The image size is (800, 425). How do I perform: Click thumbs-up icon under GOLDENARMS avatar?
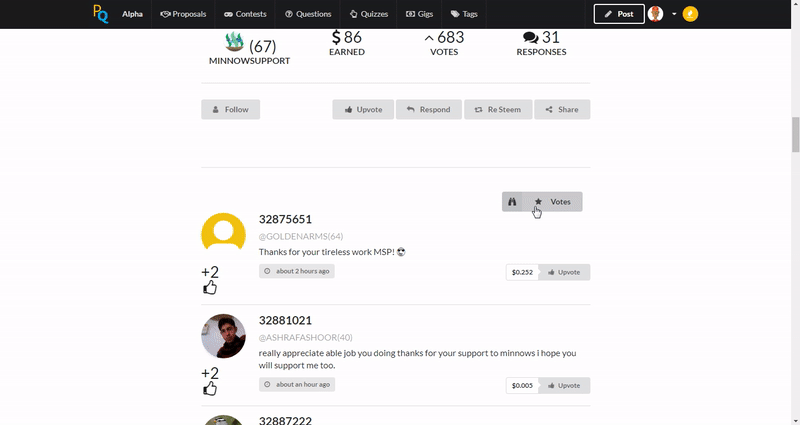coord(210,288)
